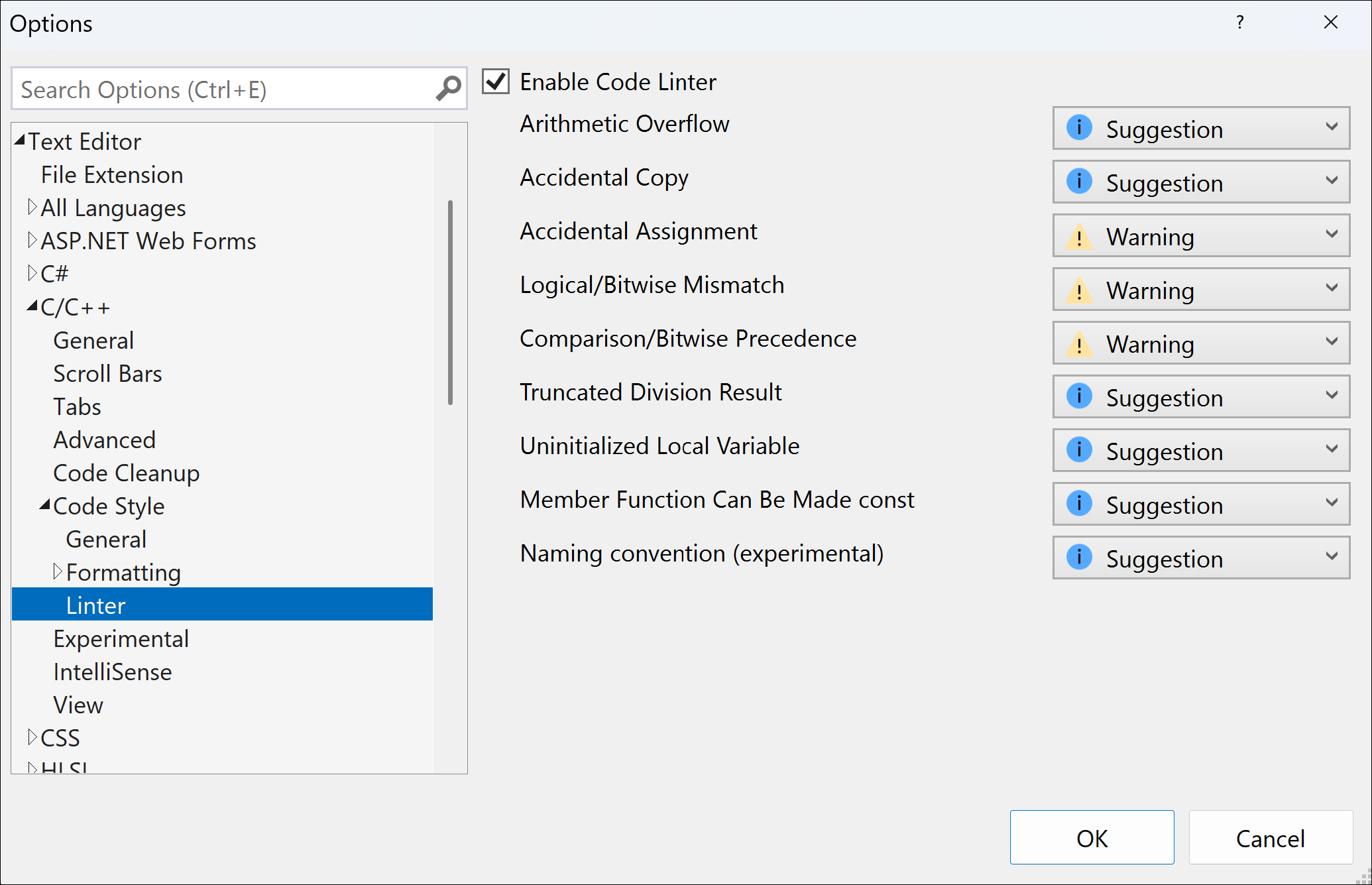Expand the CSS tree item in sidebar
The height and width of the screenshot is (885, 1372).
click(29, 737)
